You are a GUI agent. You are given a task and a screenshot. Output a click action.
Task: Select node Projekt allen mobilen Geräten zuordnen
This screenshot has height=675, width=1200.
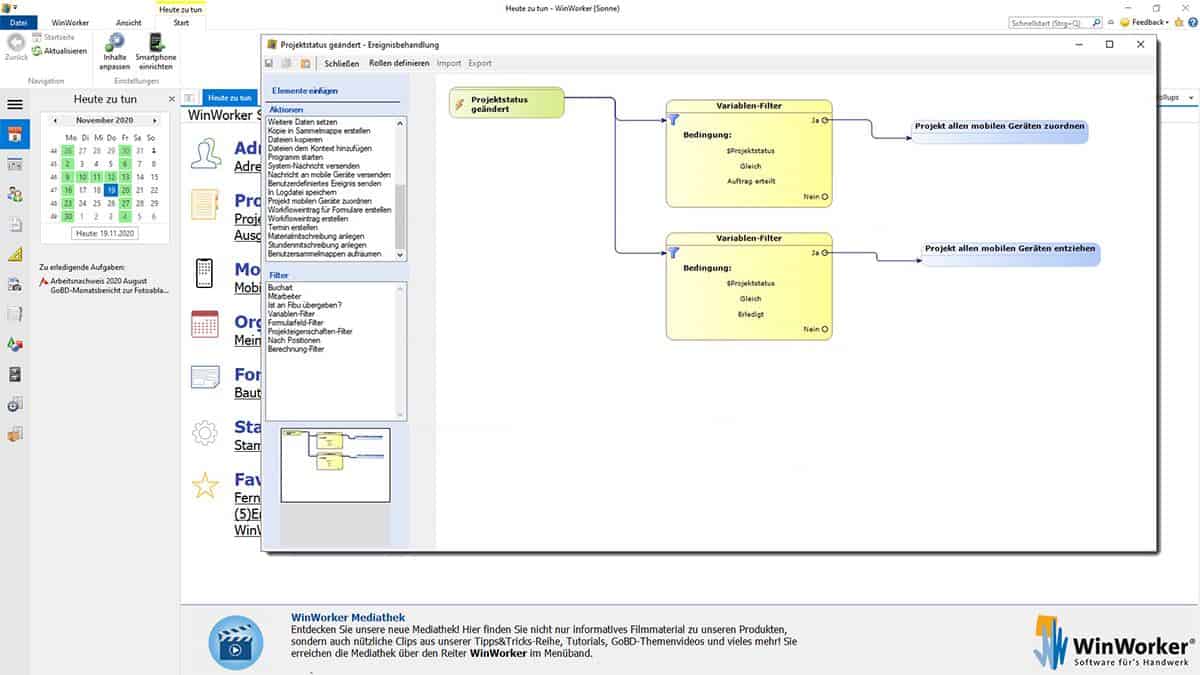point(999,131)
